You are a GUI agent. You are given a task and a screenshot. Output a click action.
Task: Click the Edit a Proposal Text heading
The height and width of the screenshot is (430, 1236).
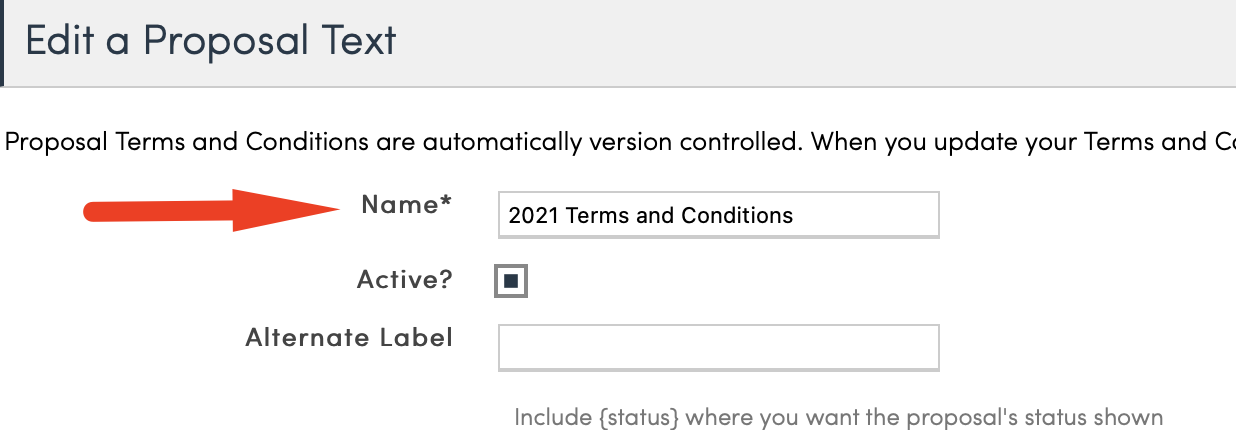pos(211,41)
